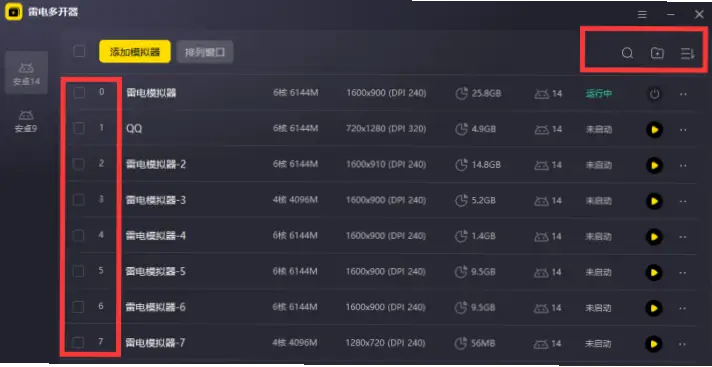Click the 1.4GB disk size text

(x=484, y=236)
